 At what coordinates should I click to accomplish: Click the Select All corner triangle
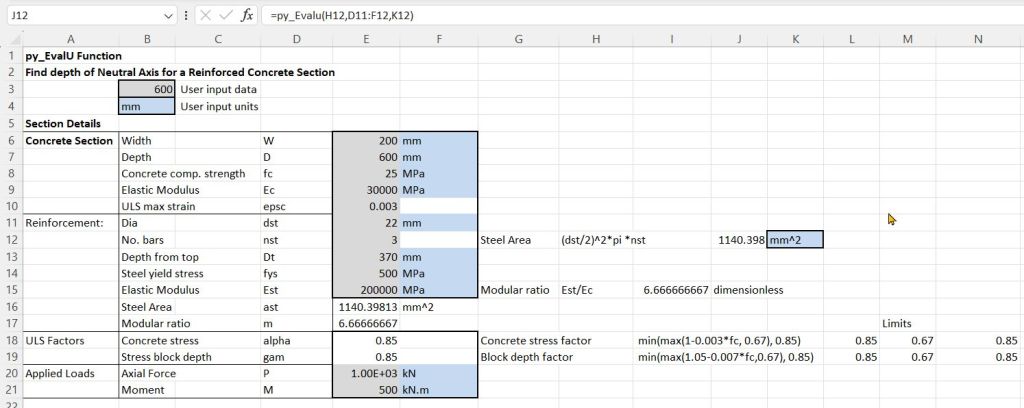click(x=10, y=38)
